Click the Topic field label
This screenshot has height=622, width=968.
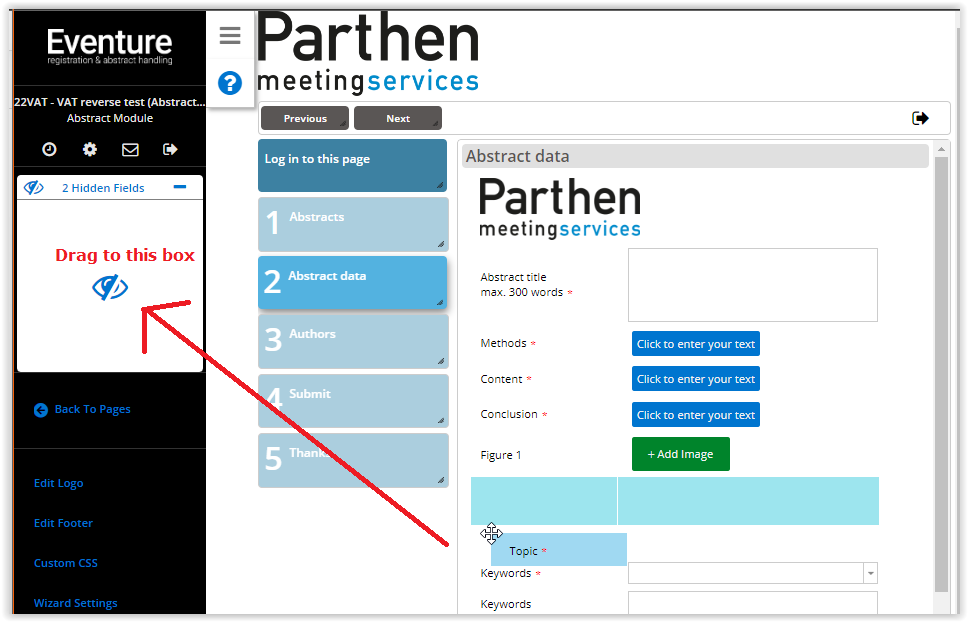523,551
